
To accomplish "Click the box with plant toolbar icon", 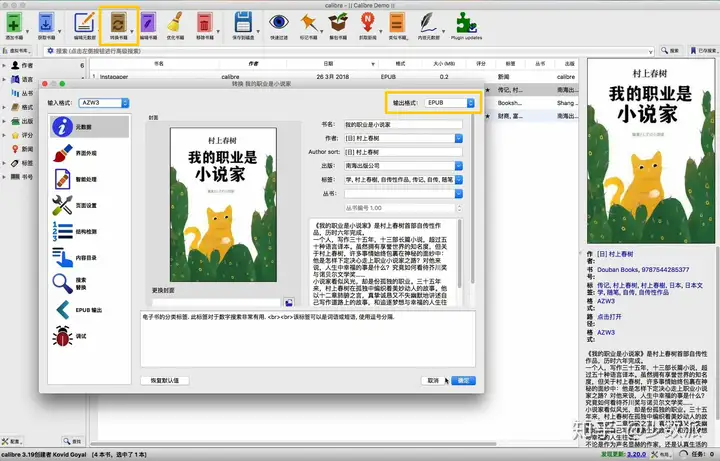I will [x=338, y=22].
